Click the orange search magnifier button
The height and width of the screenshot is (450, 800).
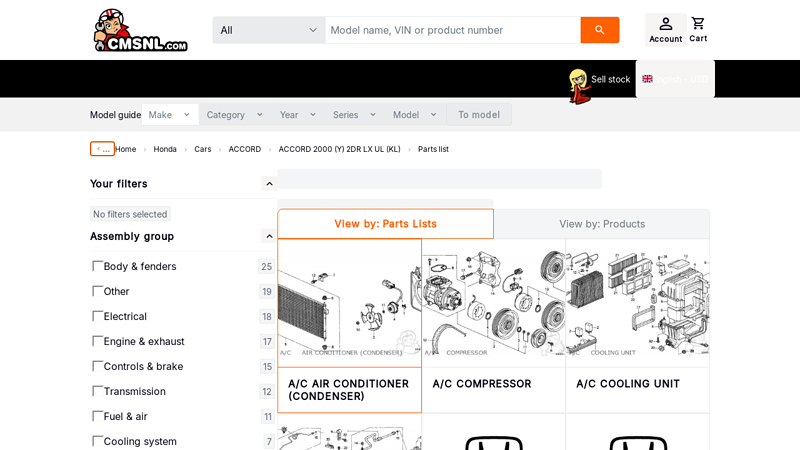(599, 30)
